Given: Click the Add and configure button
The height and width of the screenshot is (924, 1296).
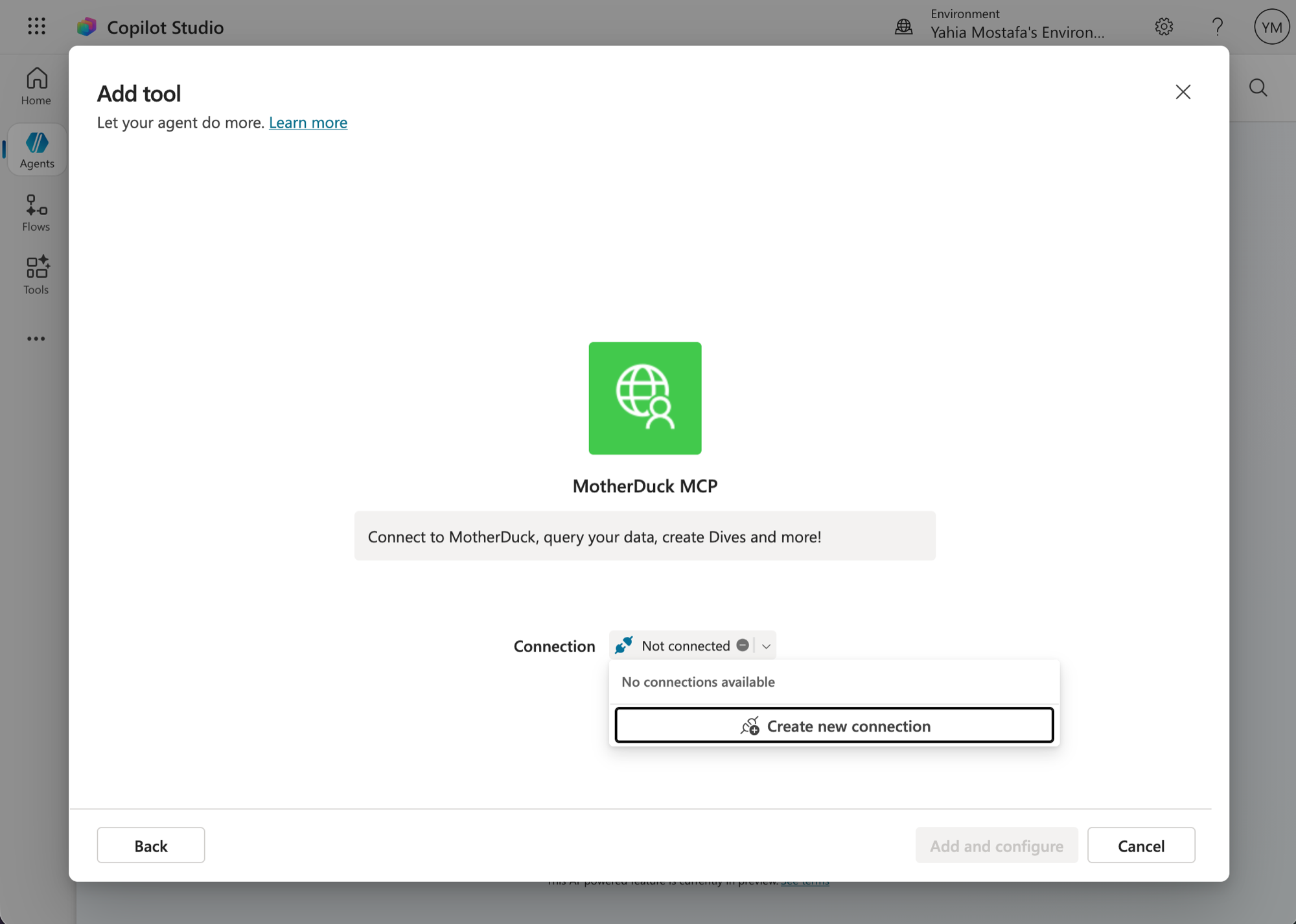Looking at the screenshot, I should [997, 845].
